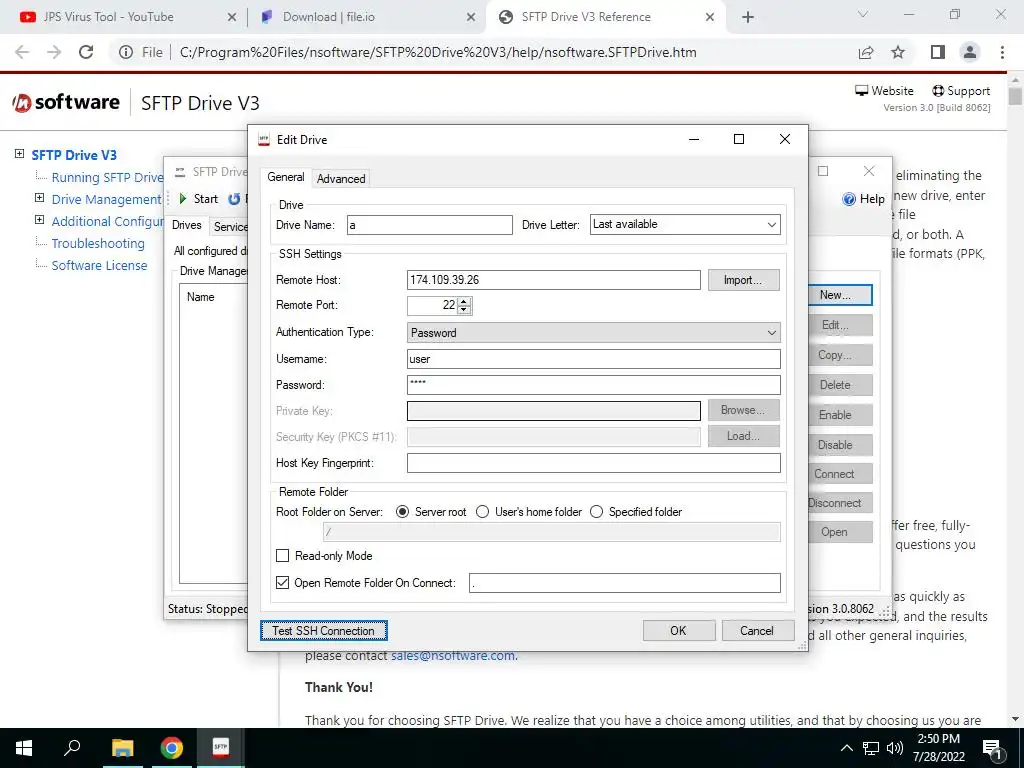Click the green Start icon in SFTP Drive window
The width and height of the screenshot is (1024, 768).
(x=183, y=199)
